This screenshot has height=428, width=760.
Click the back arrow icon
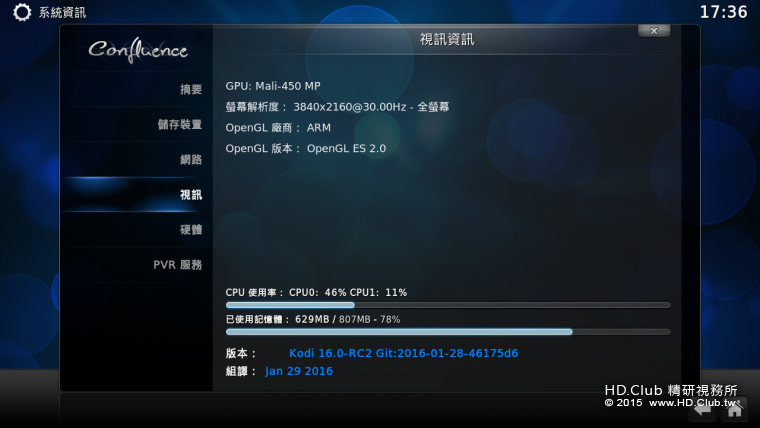click(x=702, y=410)
